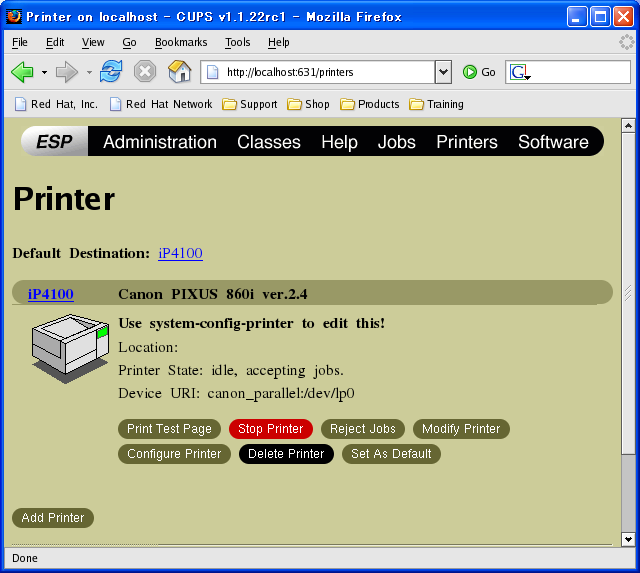Click the 'Canon PIXUS 860i ver.2.4' text
The height and width of the screenshot is (573, 640).
tap(213, 294)
